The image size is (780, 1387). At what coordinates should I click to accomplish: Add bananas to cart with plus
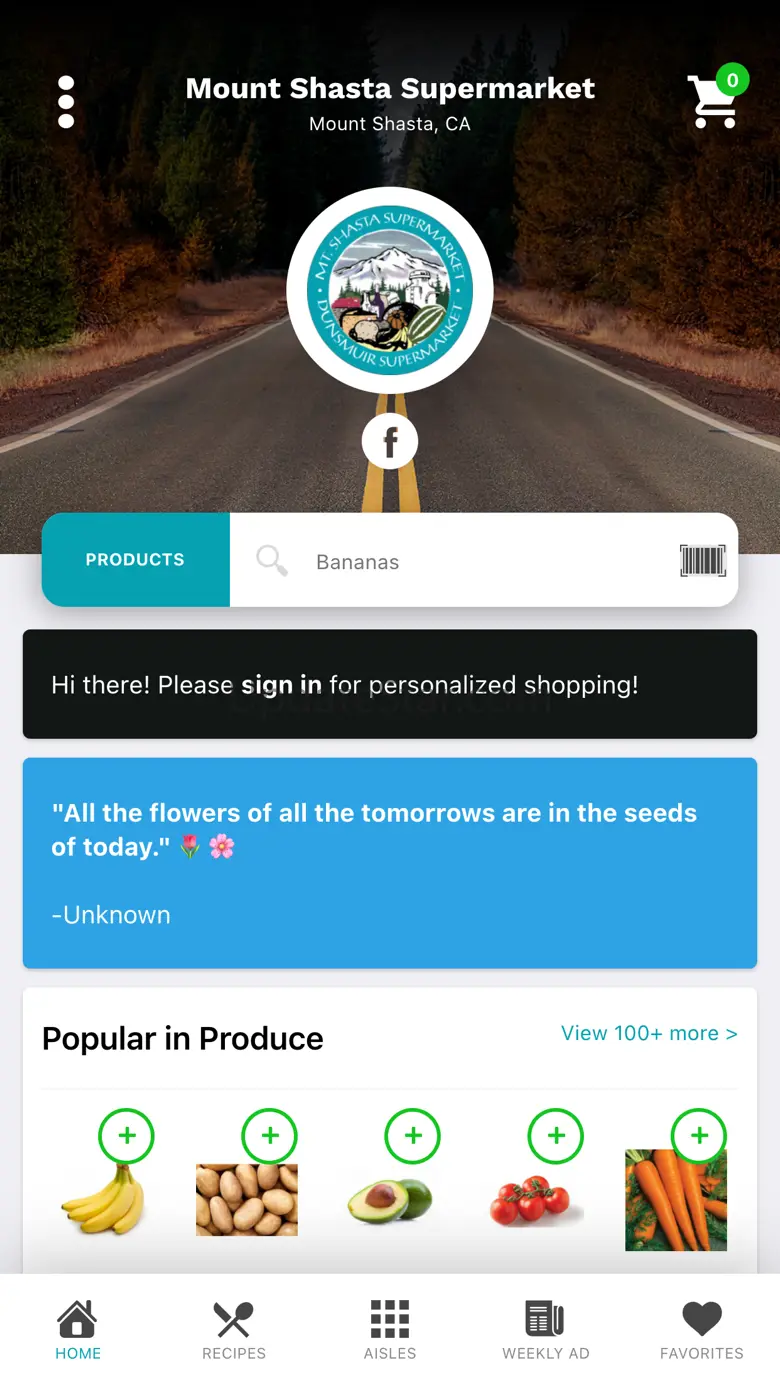[x=126, y=1136]
